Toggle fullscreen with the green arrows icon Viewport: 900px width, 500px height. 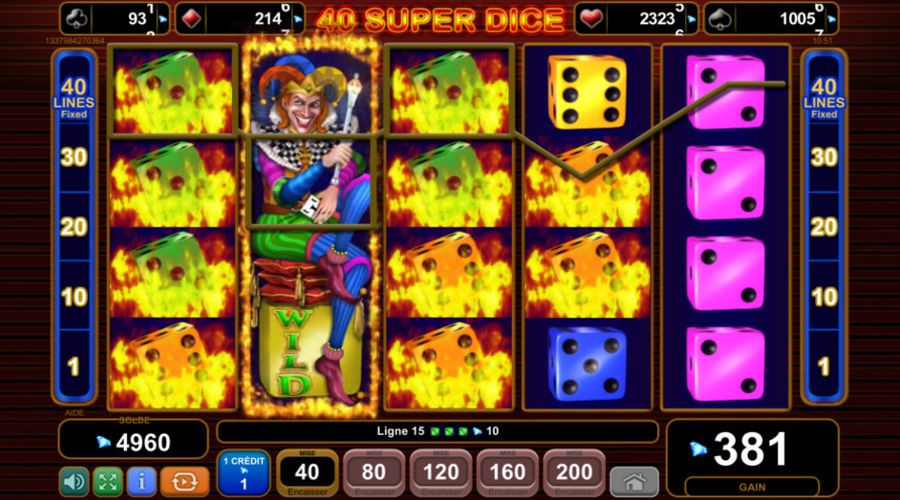tap(107, 482)
